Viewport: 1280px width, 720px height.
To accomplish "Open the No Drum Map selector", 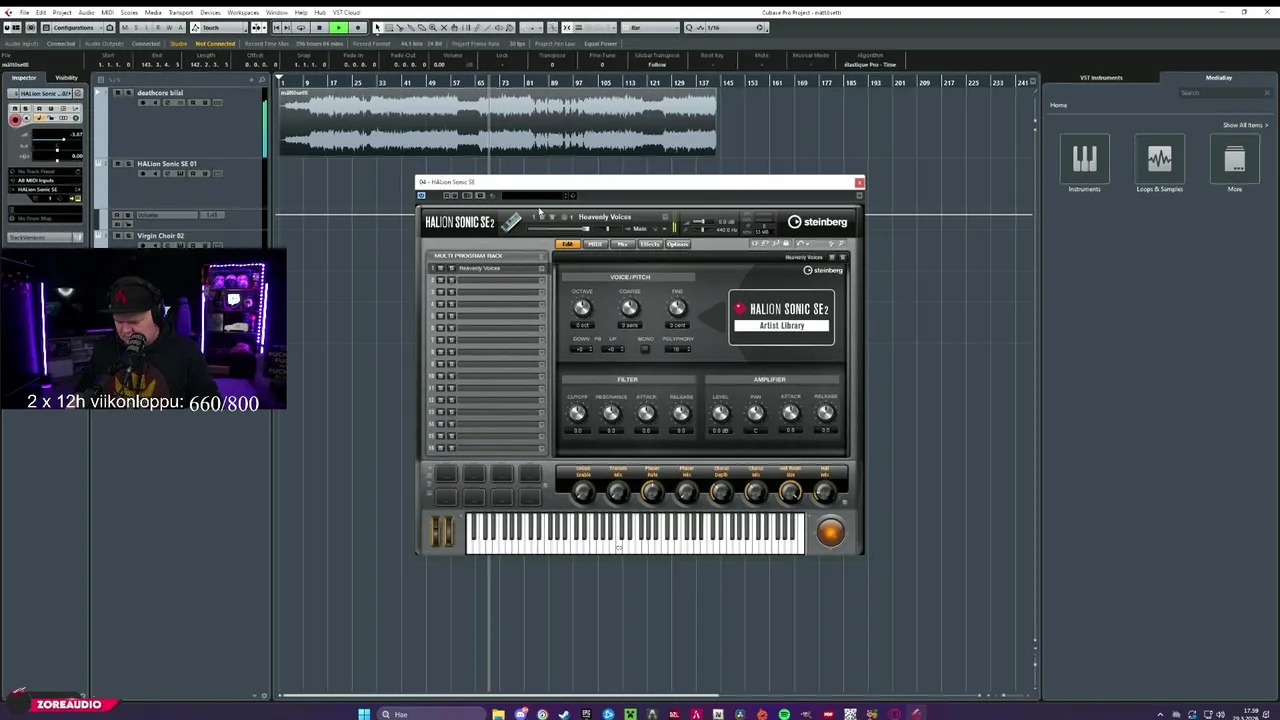I will click(45, 217).
